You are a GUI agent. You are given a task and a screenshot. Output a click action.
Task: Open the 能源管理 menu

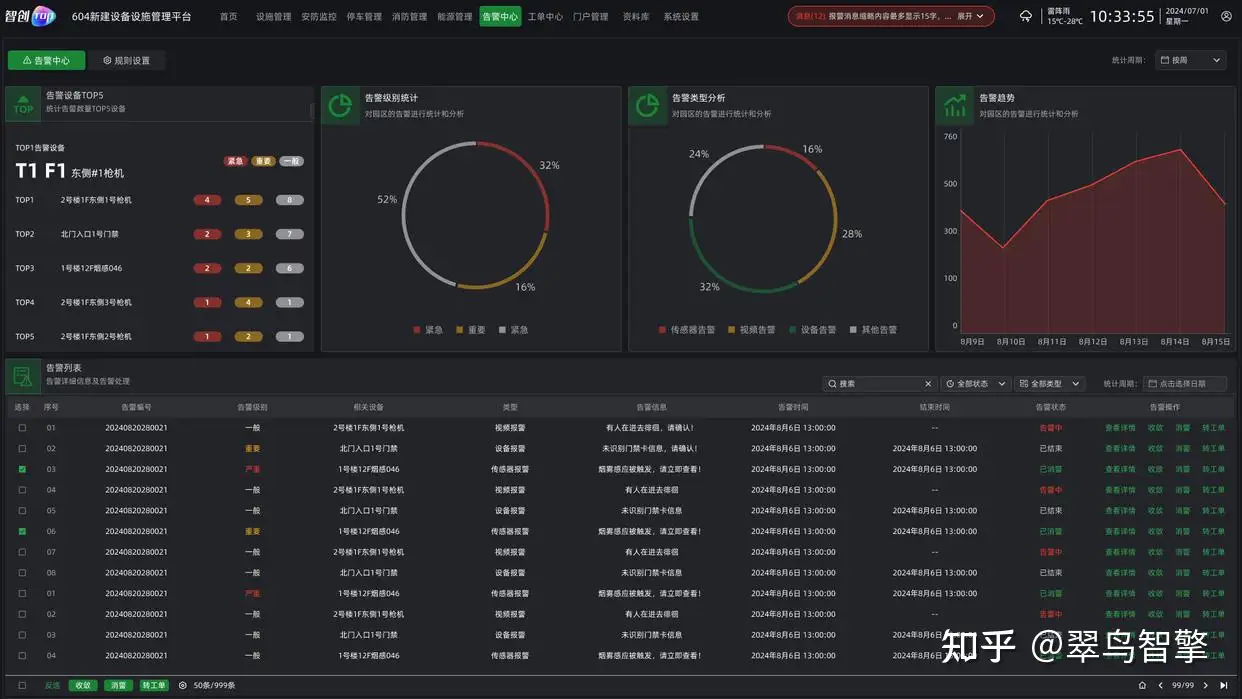(455, 17)
